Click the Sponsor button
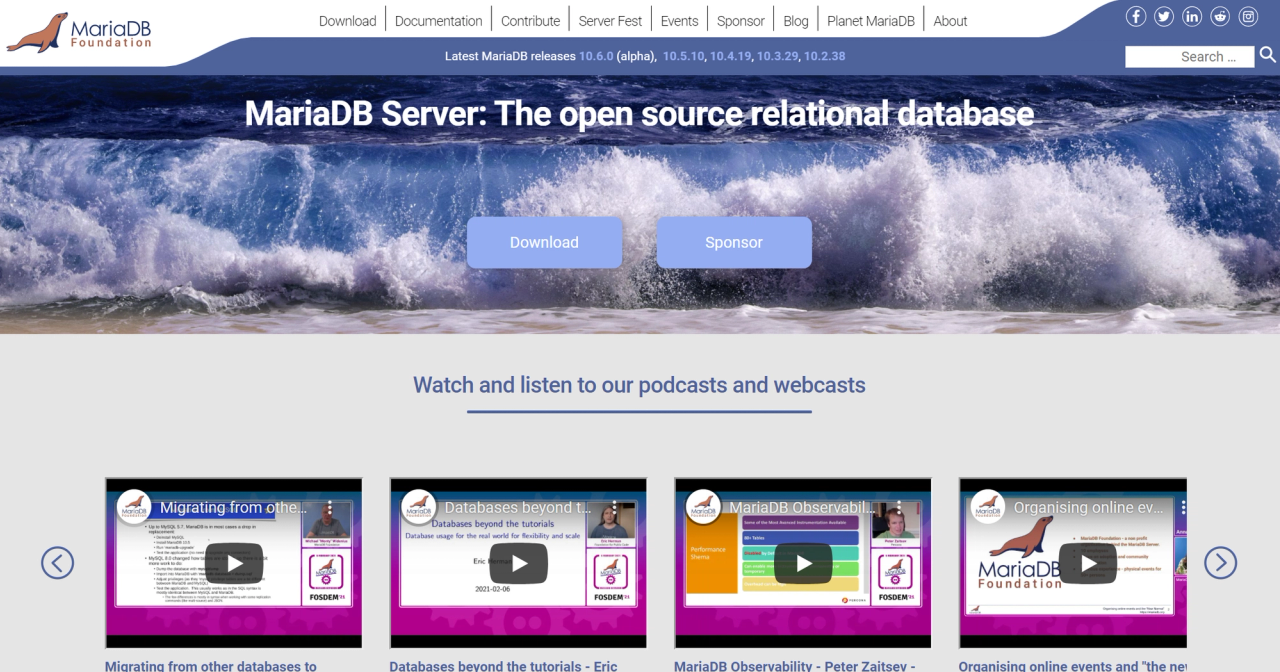Image resolution: width=1280 pixels, height=672 pixels. click(734, 242)
